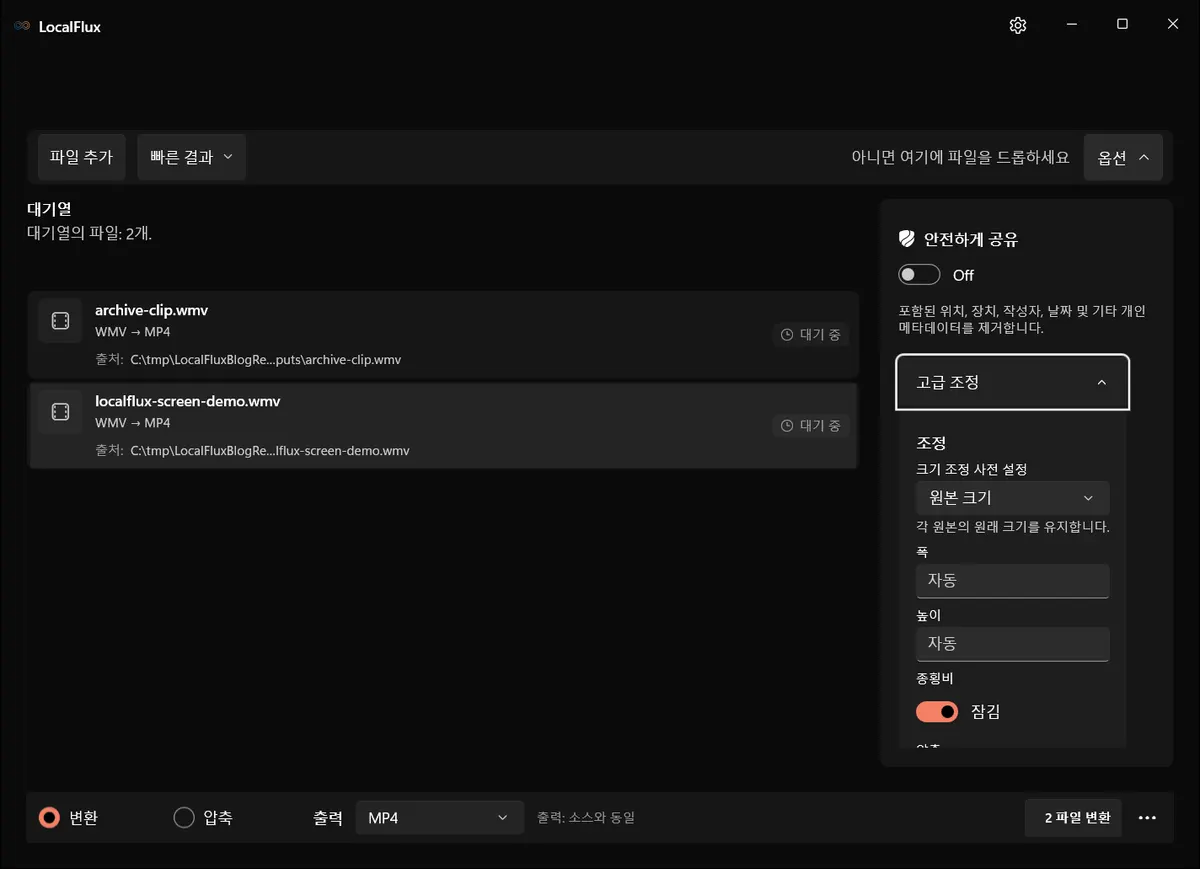1200x869 pixels.
Task: Click the 대기열의 파일: 2개. text
Action: click(89, 233)
